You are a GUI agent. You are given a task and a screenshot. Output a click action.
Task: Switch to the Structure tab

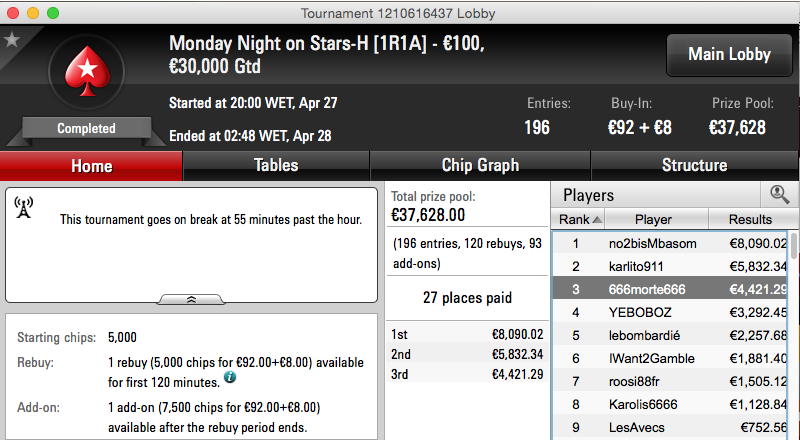coord(694,166)
